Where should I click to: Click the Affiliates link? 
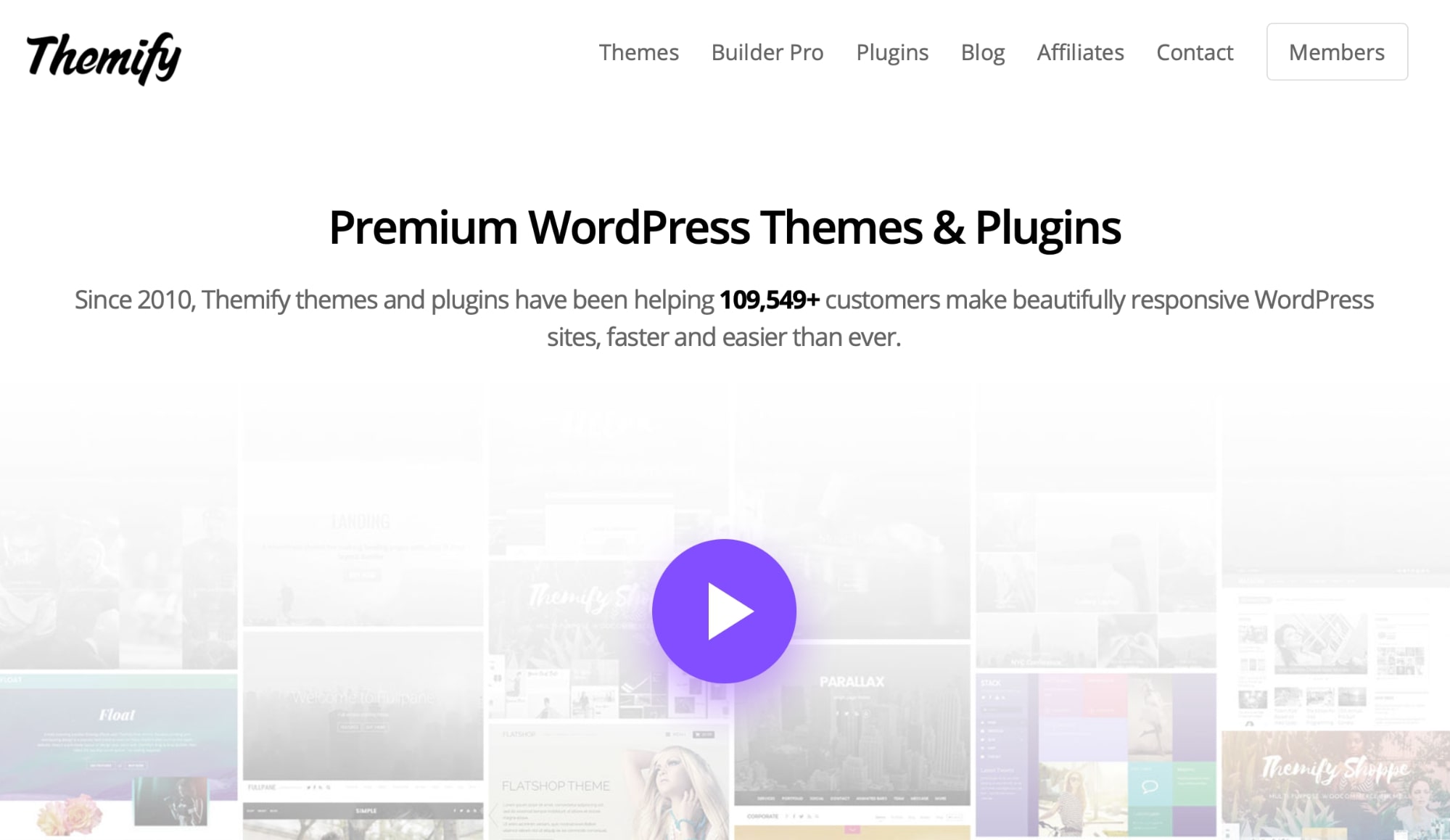pos(1079,52)
